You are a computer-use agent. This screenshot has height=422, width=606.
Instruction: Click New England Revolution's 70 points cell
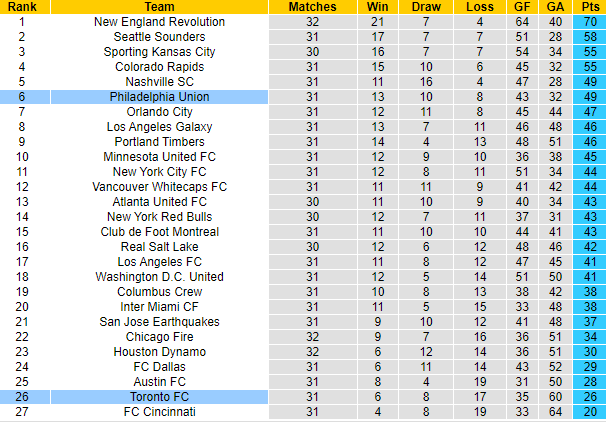click(589, 21)
